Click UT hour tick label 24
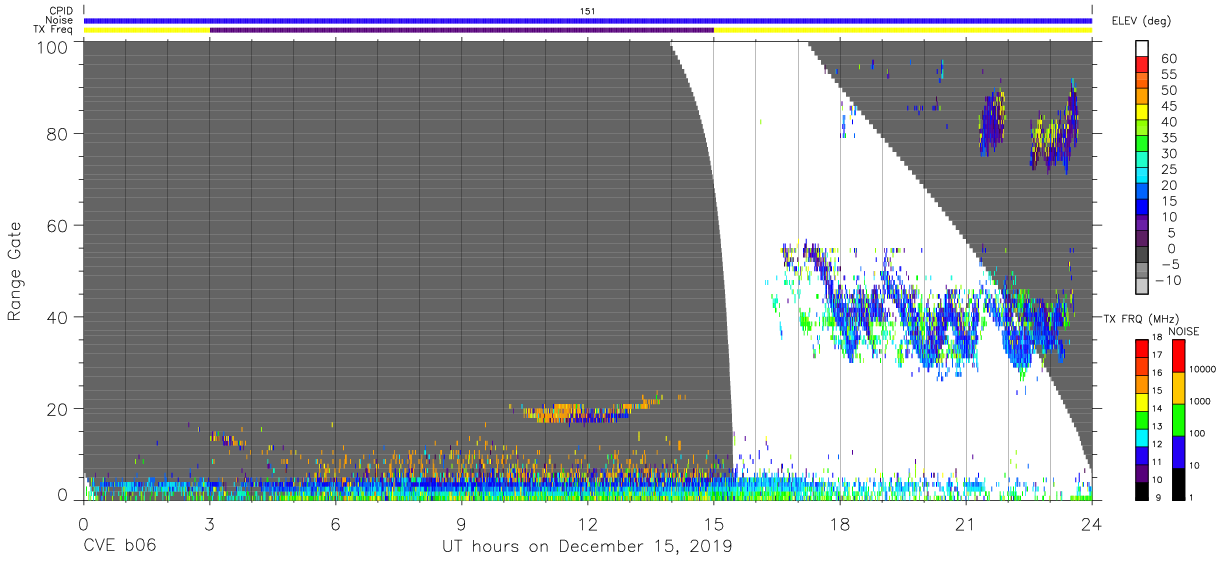 (x=1092, y=524)
